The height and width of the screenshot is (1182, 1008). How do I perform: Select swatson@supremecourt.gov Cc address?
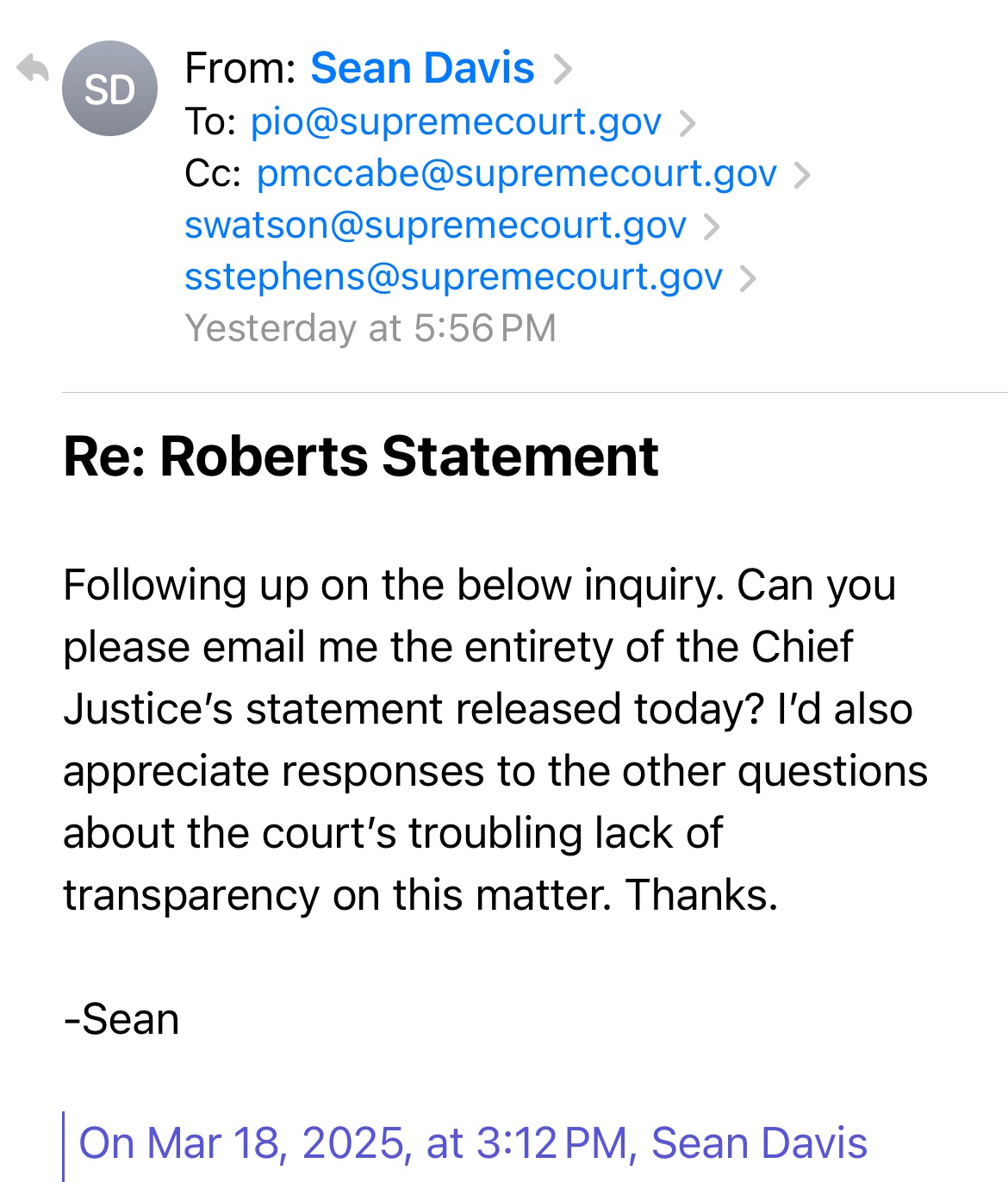coord(435,226)
